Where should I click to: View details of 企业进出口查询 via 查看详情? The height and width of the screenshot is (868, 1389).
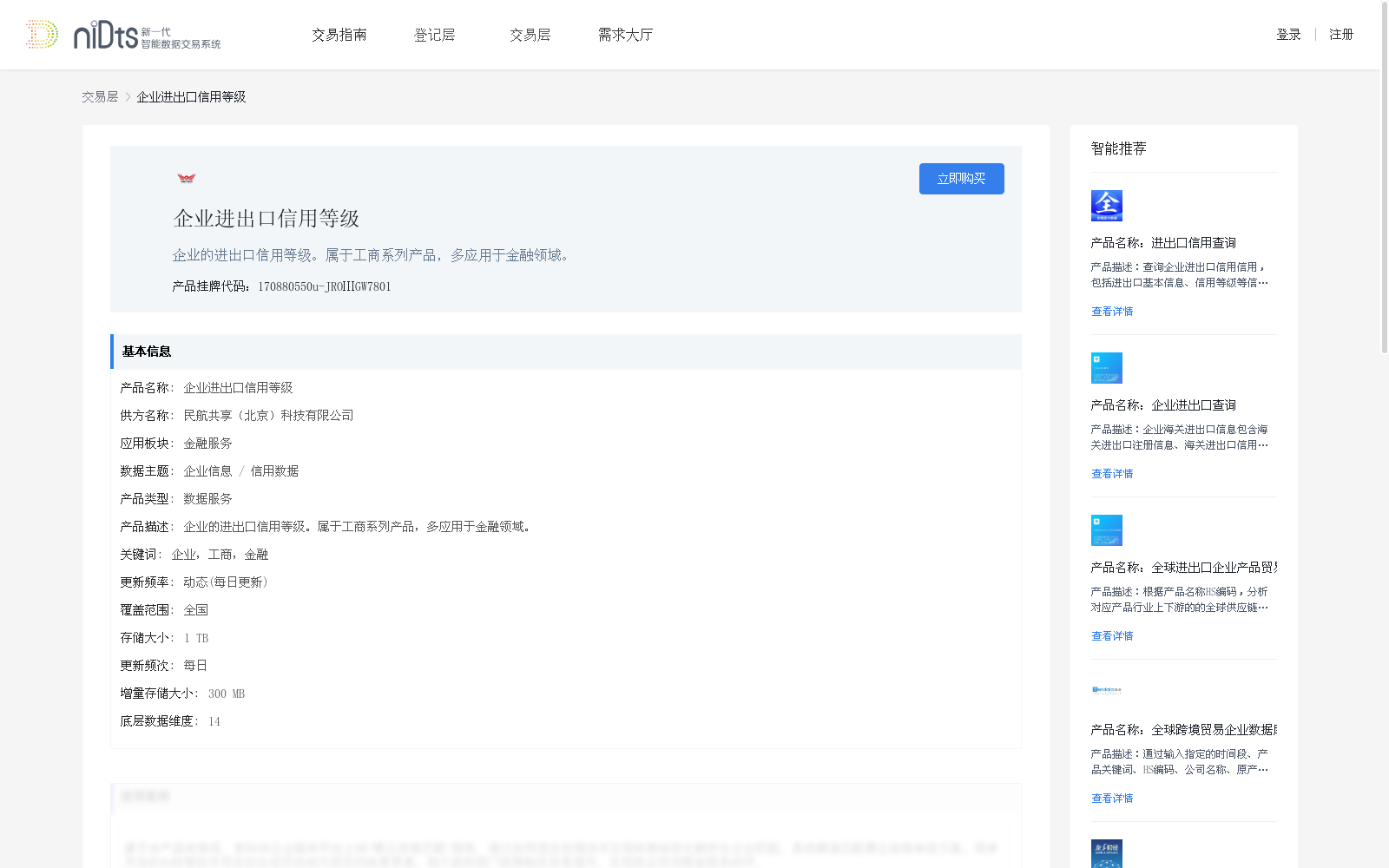point(1112,474)
